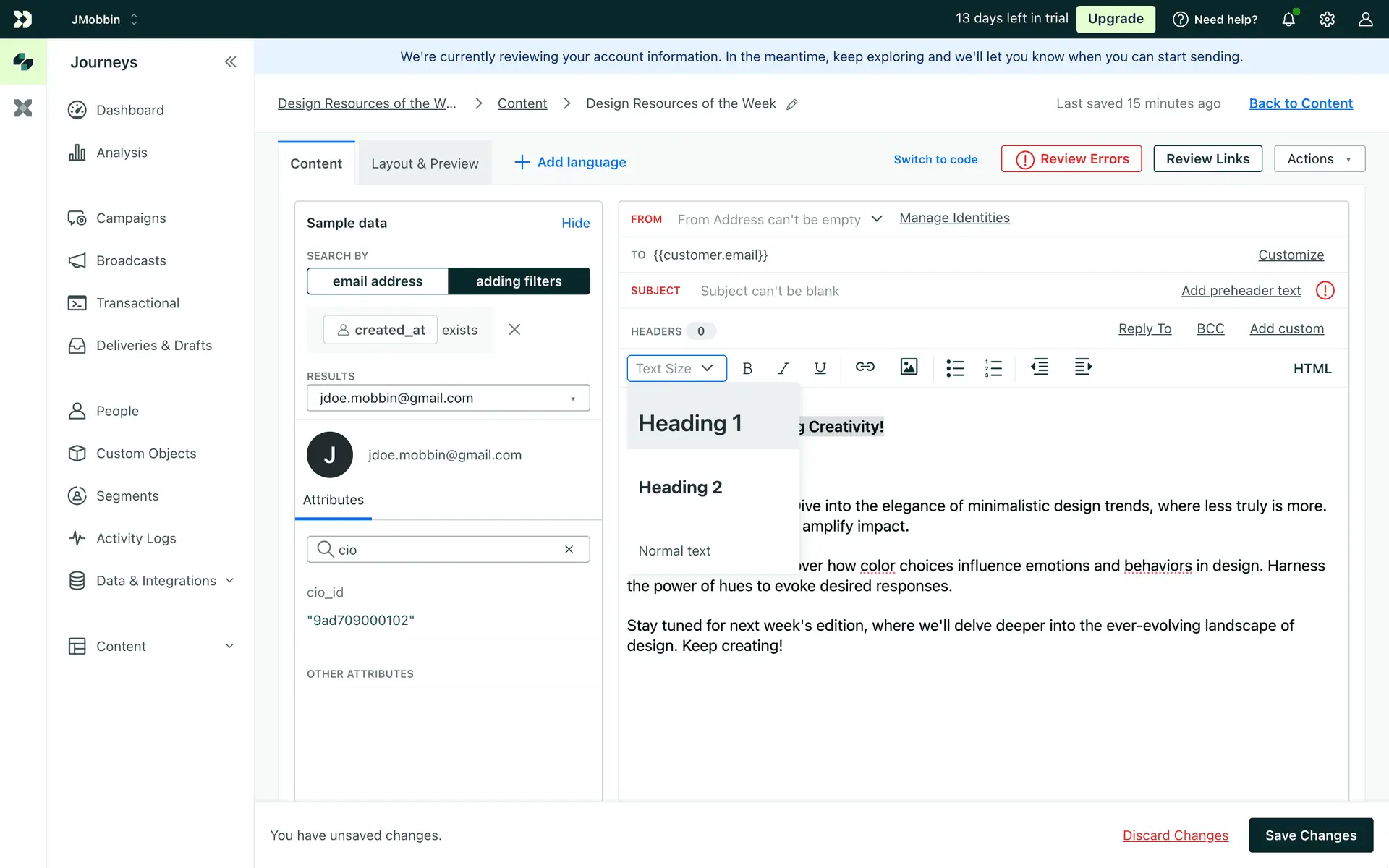The height and width of the screenshot is (868, 1389).
Task: Click the numbered list icon
Action: click(x=993, y=368)
